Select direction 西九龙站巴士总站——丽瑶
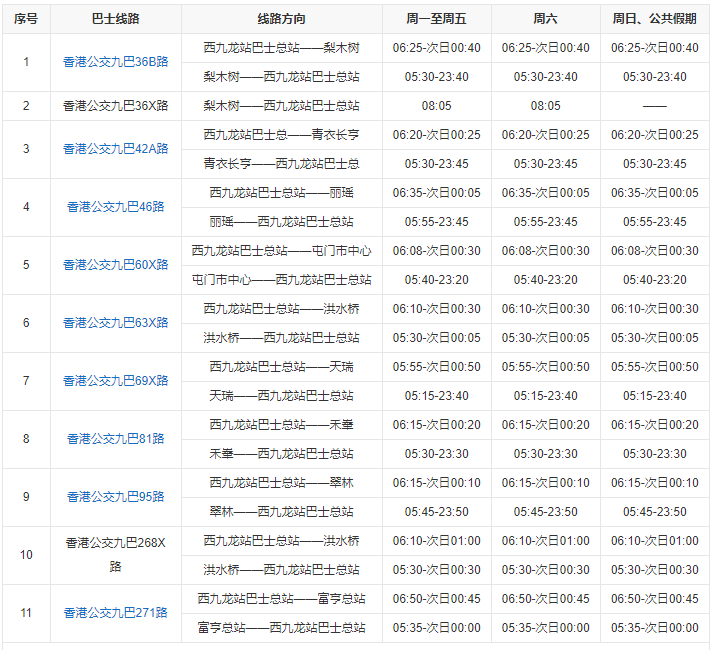 point(281,193)
